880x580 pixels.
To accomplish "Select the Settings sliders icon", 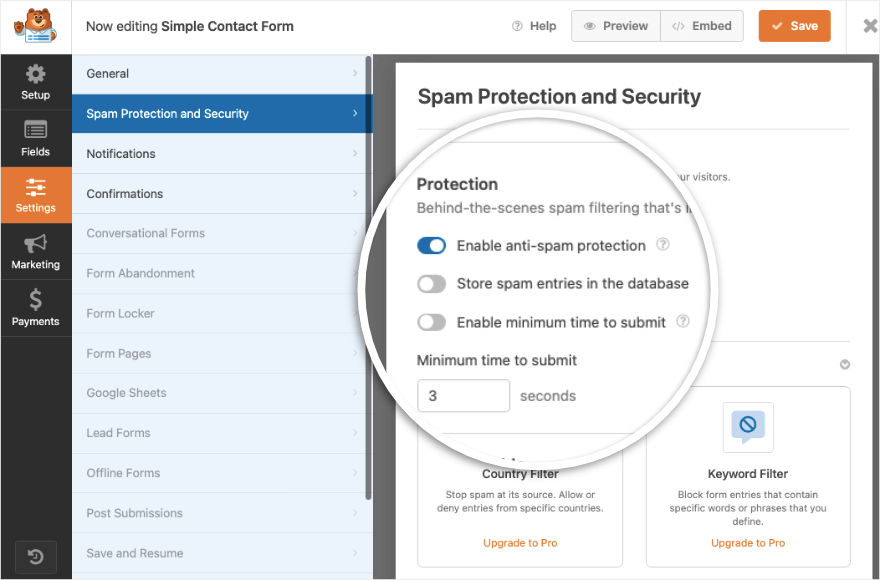I will tap(35, 195).
